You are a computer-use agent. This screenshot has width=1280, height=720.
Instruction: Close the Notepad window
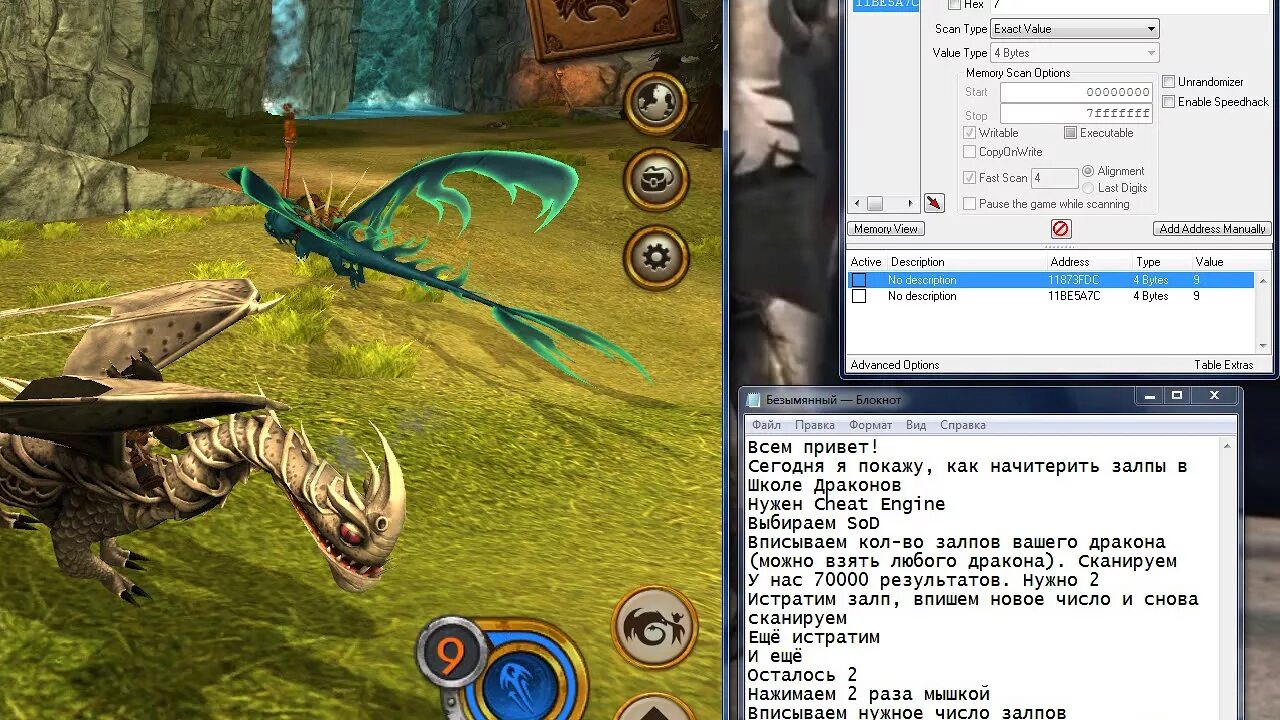point(1215,397)
